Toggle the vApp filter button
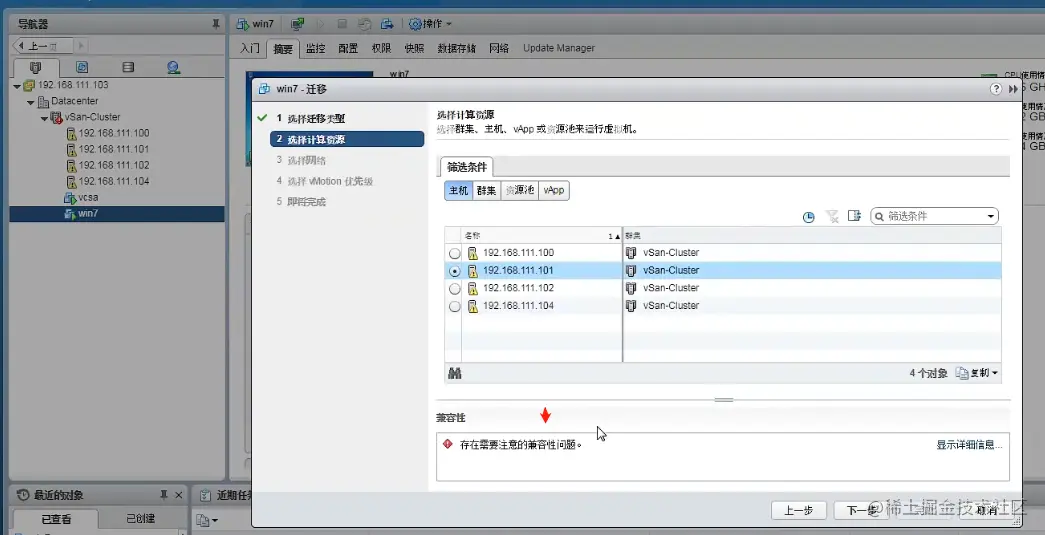The width and height of the screenshot is (1045, 535). coord(554,191)
